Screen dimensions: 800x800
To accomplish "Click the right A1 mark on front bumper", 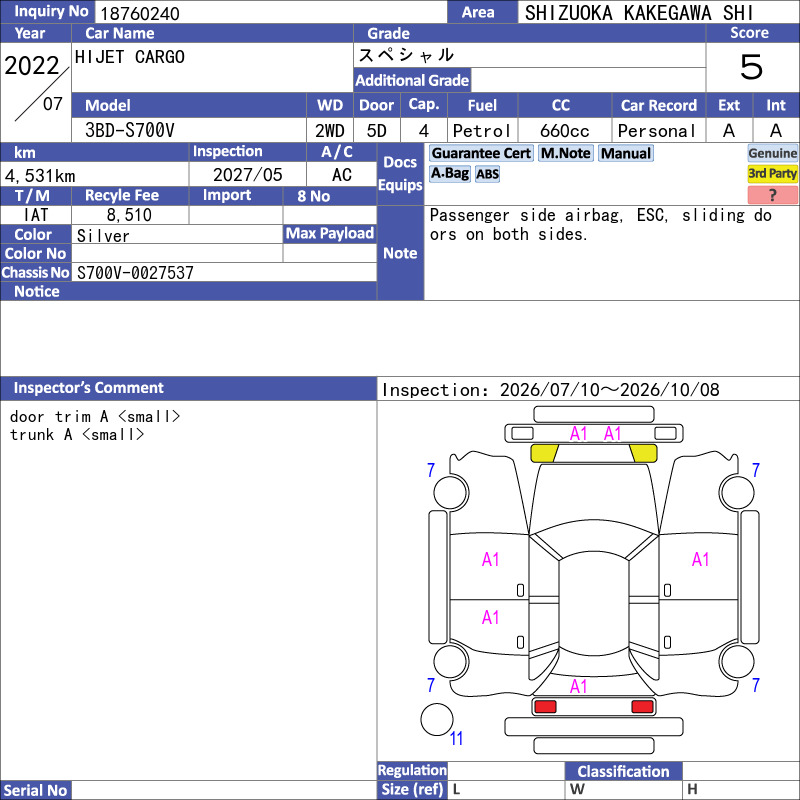I will tap(612, 434).
